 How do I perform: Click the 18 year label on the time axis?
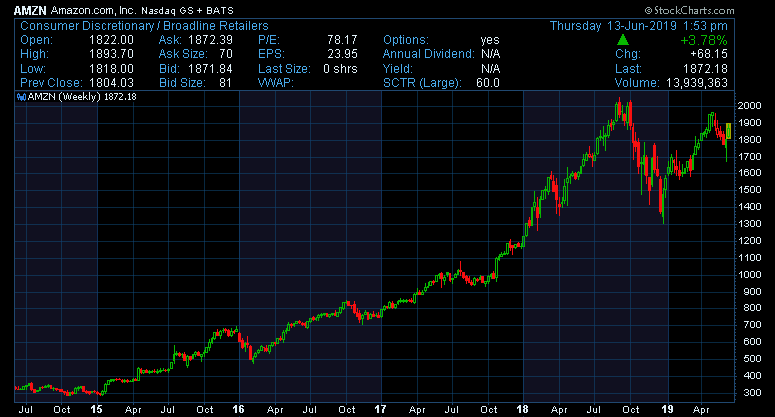tap(522, 409)
